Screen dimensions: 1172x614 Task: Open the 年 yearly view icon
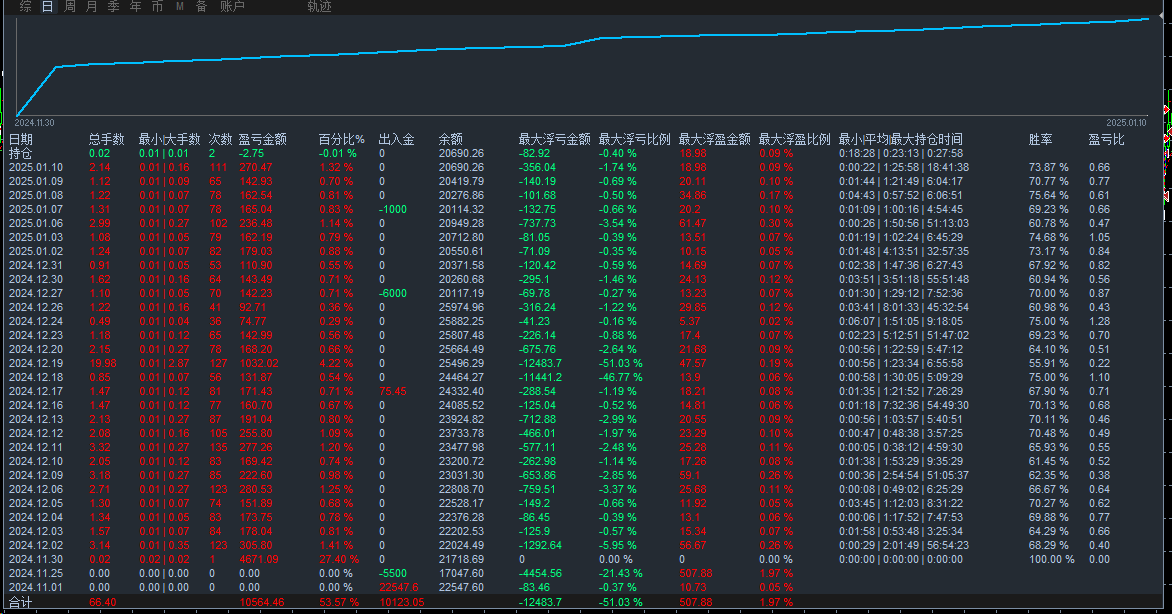[136, 6]
